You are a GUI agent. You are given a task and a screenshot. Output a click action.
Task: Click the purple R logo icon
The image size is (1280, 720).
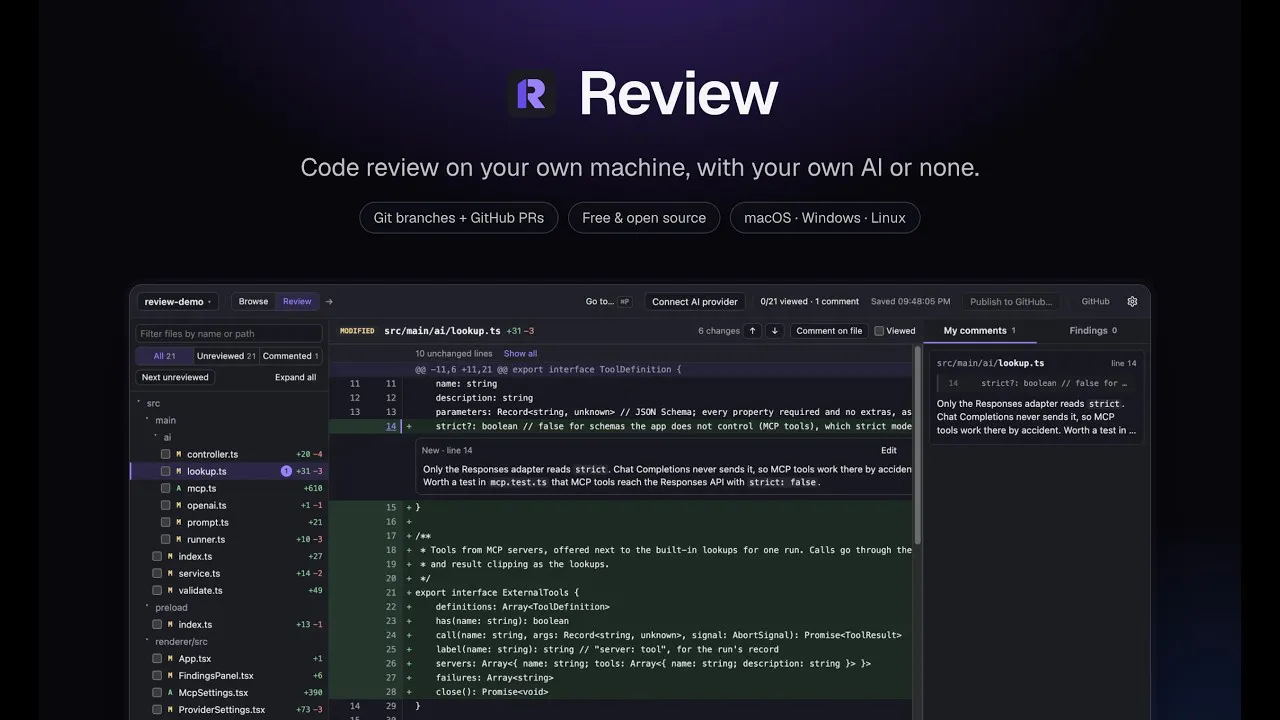click(531, 94)
